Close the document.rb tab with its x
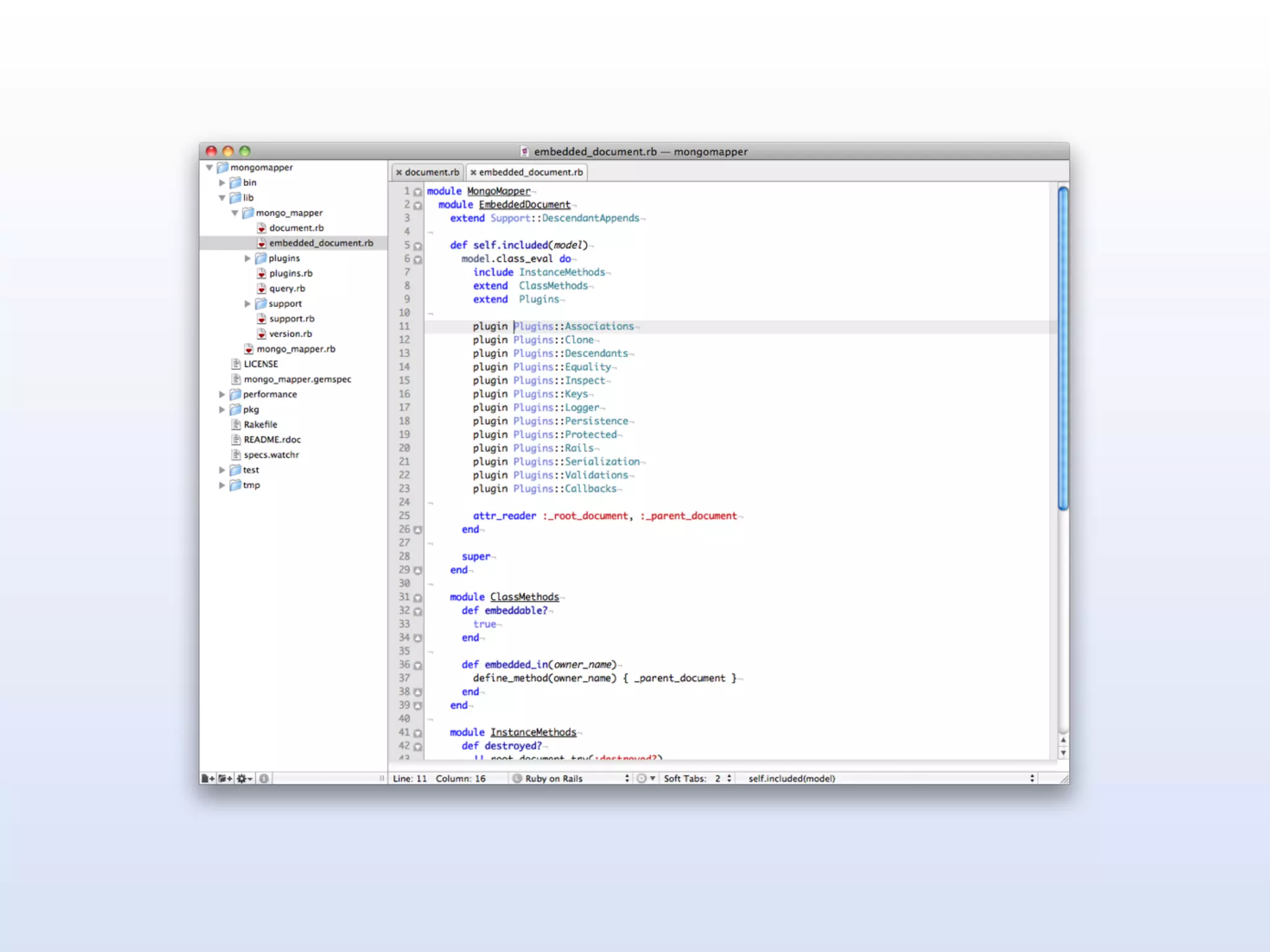 [x=399, y=172]
